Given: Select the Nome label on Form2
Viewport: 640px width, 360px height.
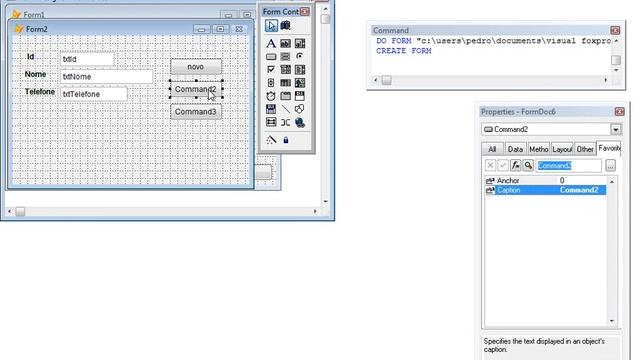Looking at the screenshot, I should 36,74.
